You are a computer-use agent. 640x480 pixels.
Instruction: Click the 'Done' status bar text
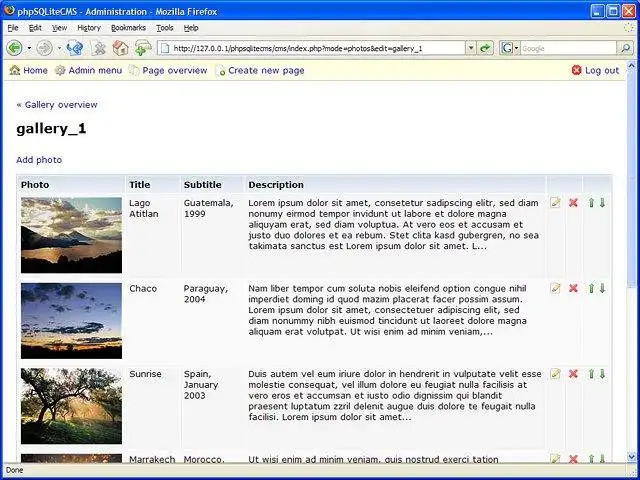click(15, 470)
